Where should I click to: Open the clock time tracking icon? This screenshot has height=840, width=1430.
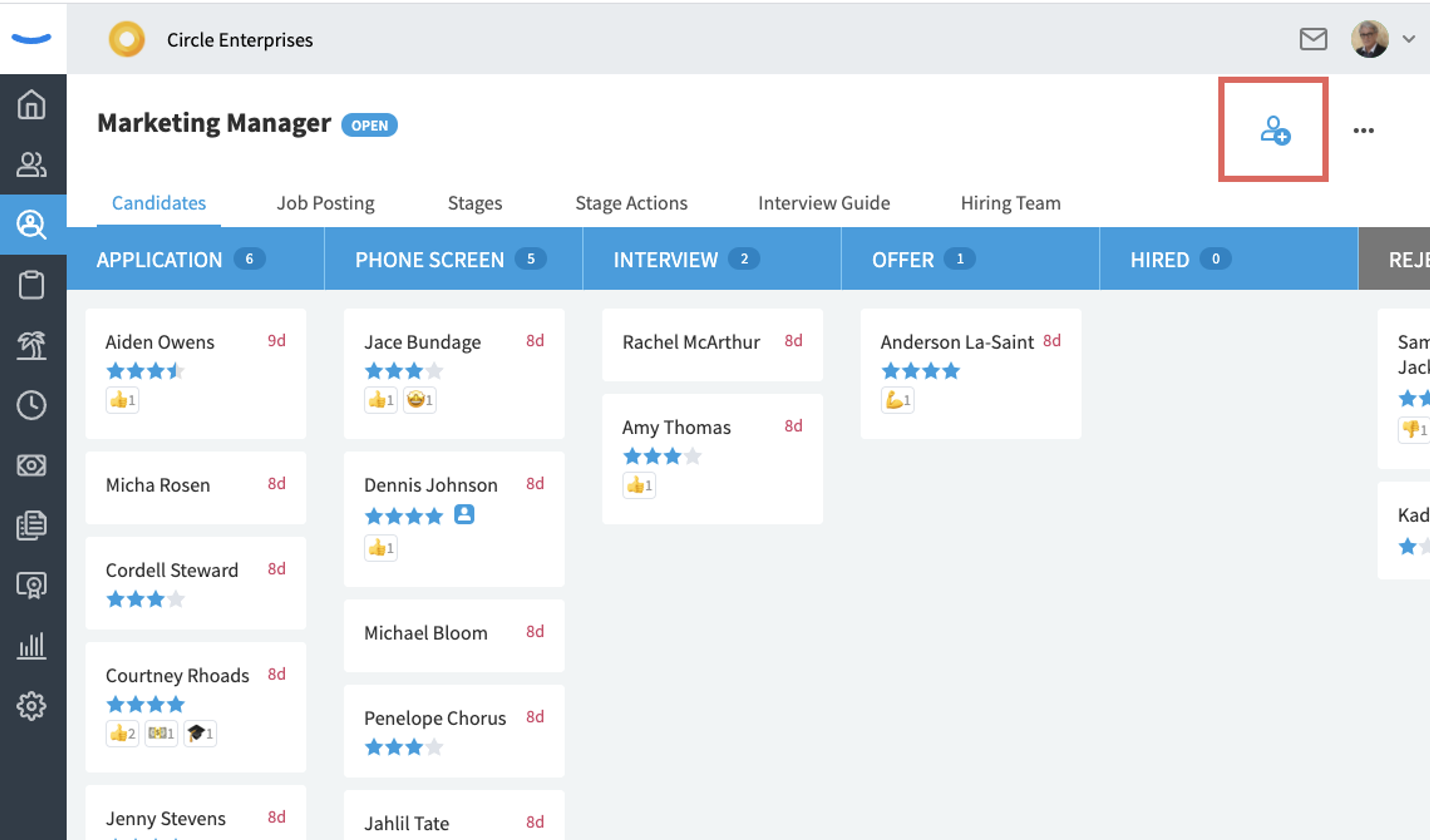point(31,405)
